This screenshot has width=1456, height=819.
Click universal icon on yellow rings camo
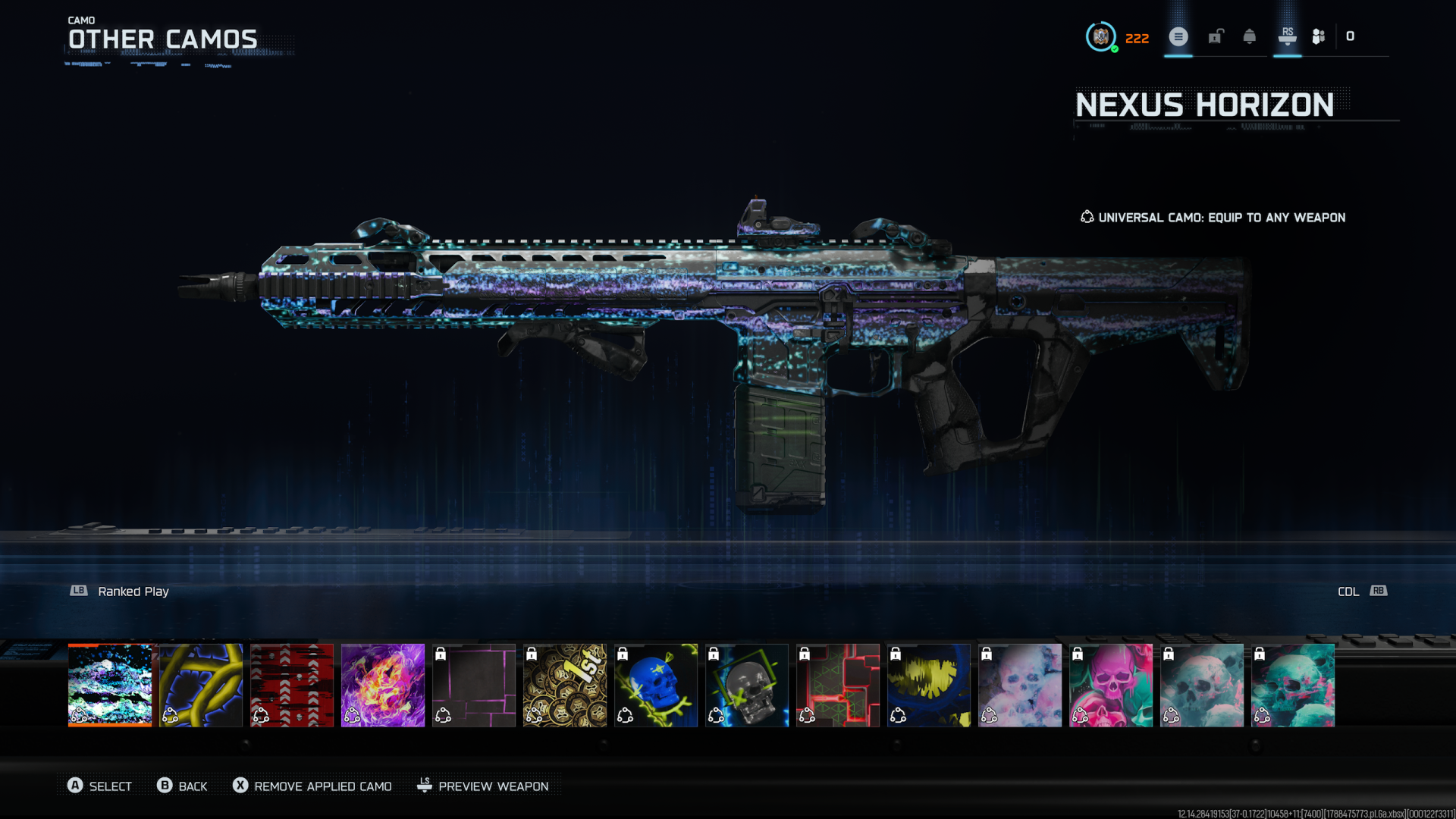point(171,715)
